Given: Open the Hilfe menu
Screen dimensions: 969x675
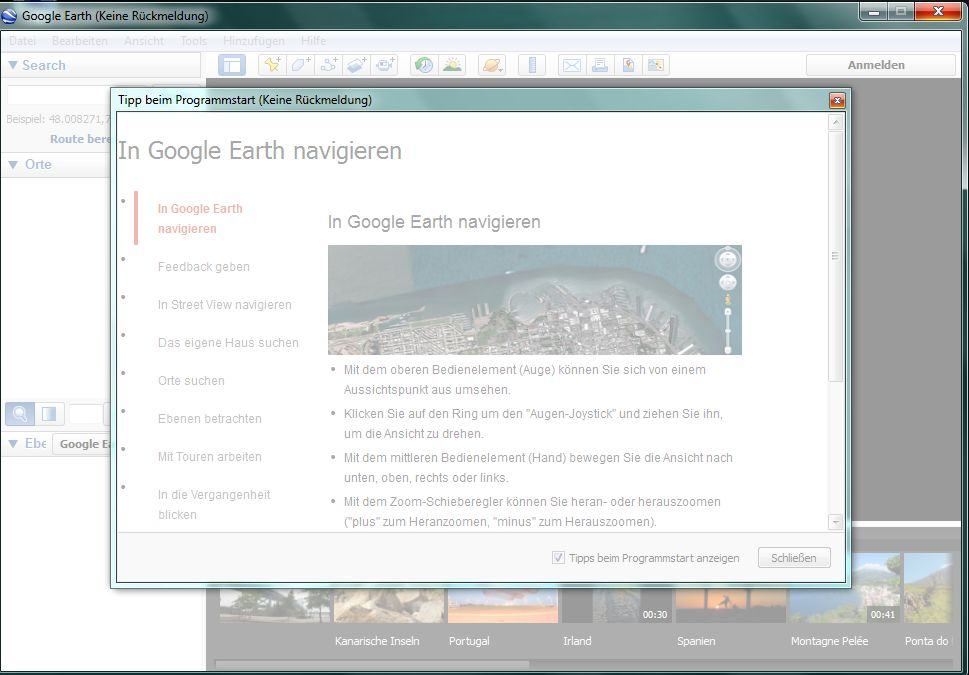Looking at the screenshot, I should pos(313,41).
